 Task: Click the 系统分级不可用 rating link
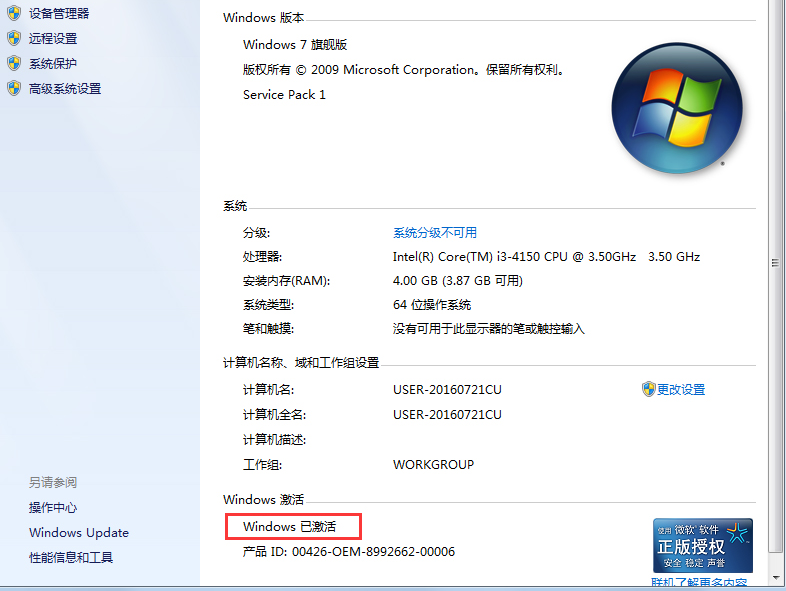tap(435, 232)
